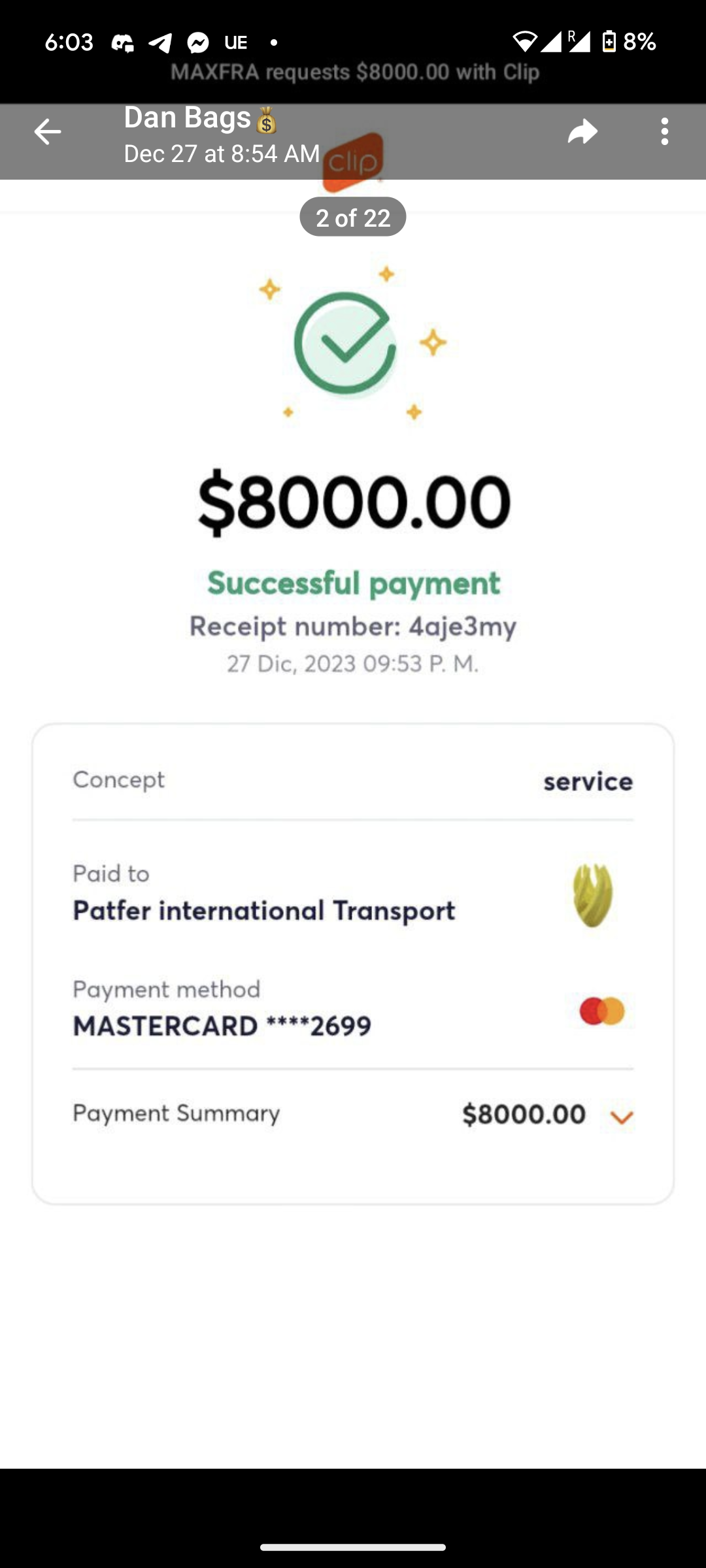This screenshot has width=706, height=1568.
Task: Tap the Payment Summary $8000.00 amount
Action: click(524, 1115)
